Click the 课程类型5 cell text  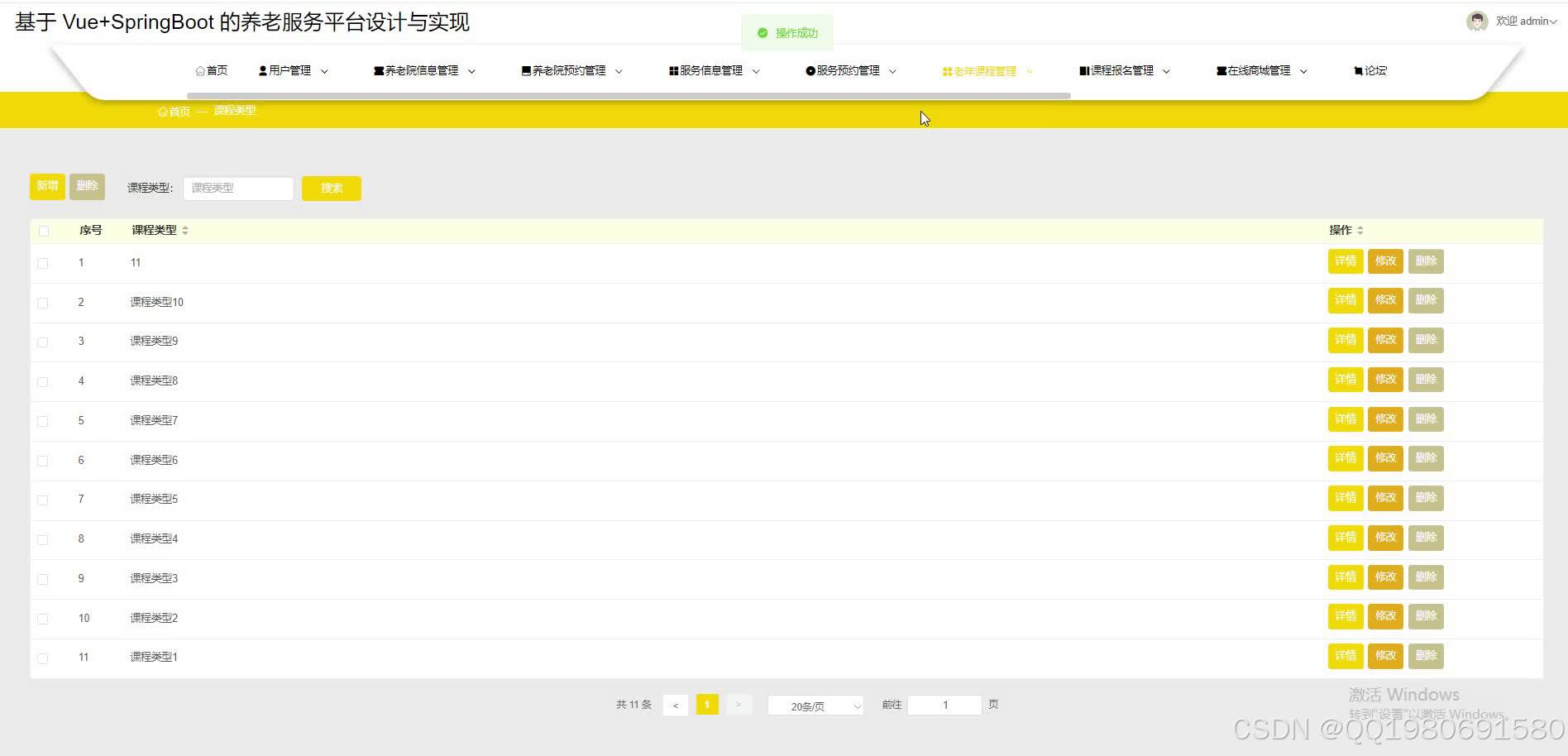click(154, 500)
